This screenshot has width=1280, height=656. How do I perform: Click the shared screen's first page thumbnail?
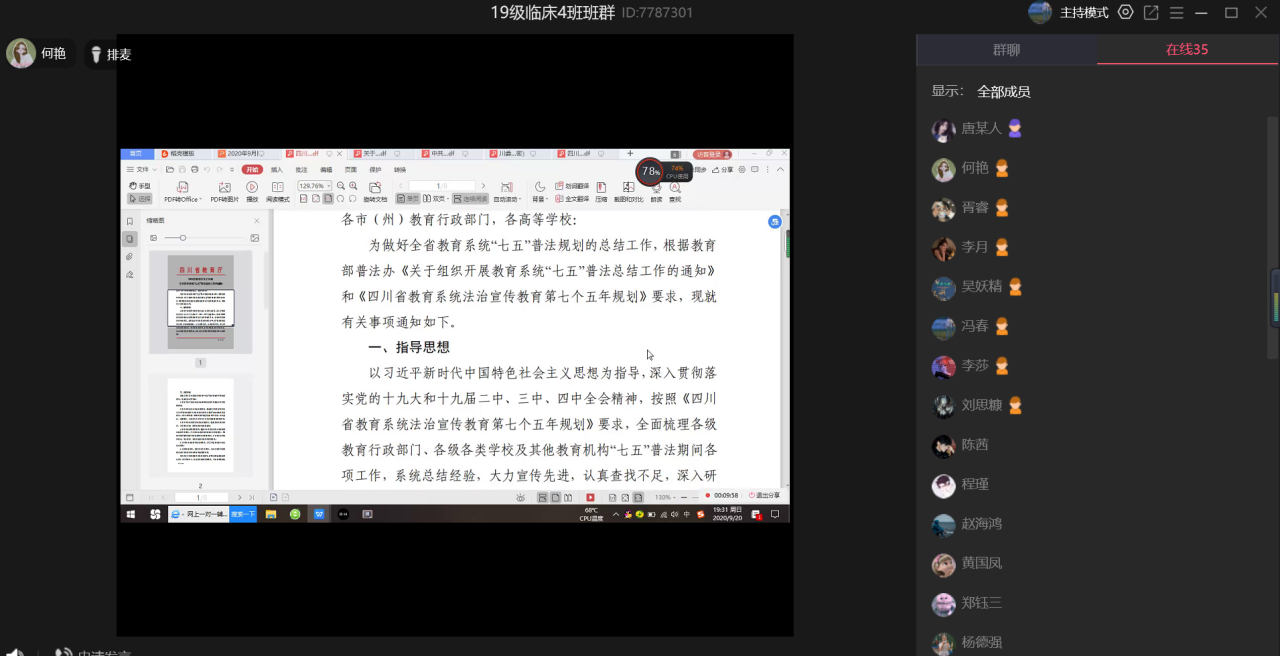point(200,303)
